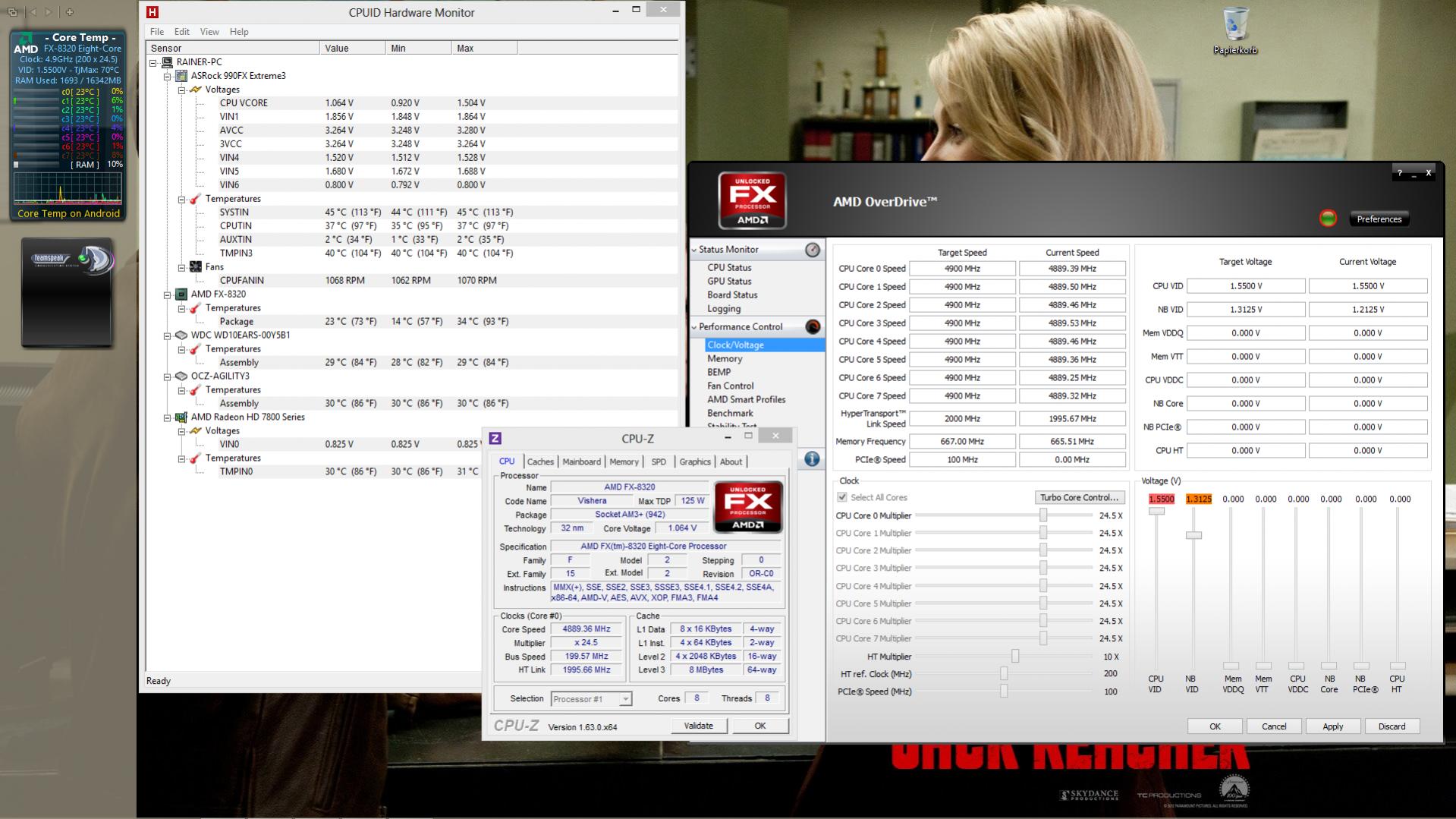
Task: Click the WDC WD10EARS hard drive icon
Action: click(181, 335)
